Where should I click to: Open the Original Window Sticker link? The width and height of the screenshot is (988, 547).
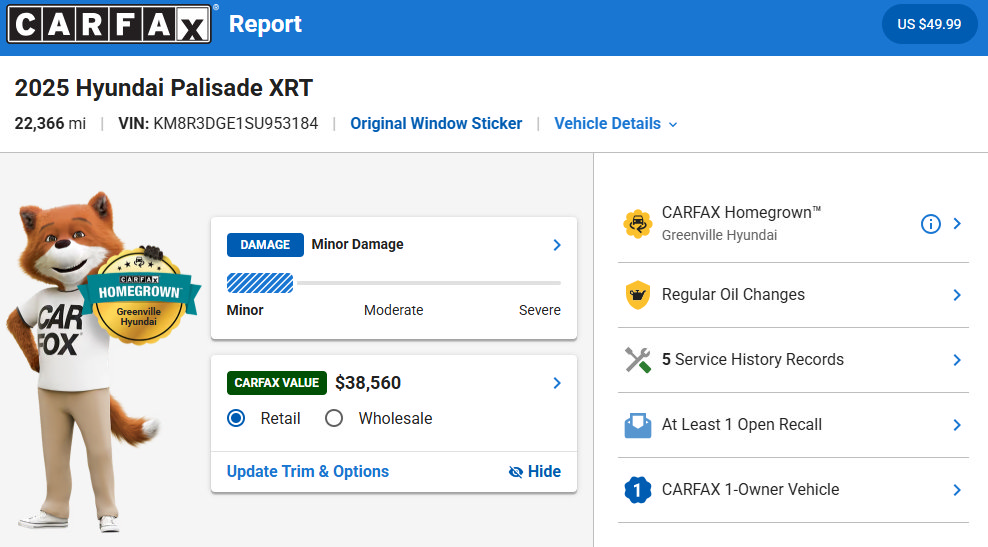(436, 124)
